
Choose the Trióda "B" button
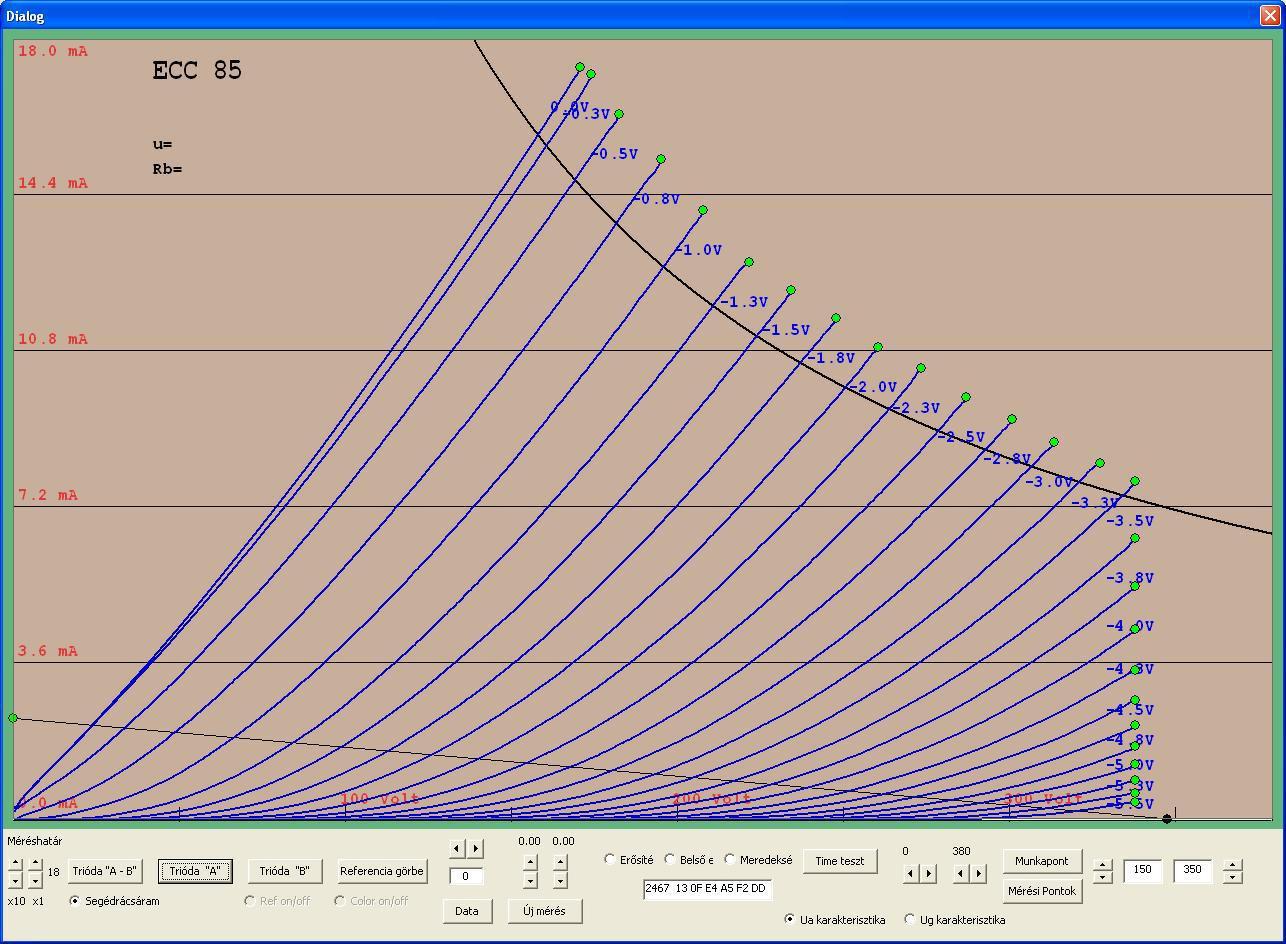(285, 871)
